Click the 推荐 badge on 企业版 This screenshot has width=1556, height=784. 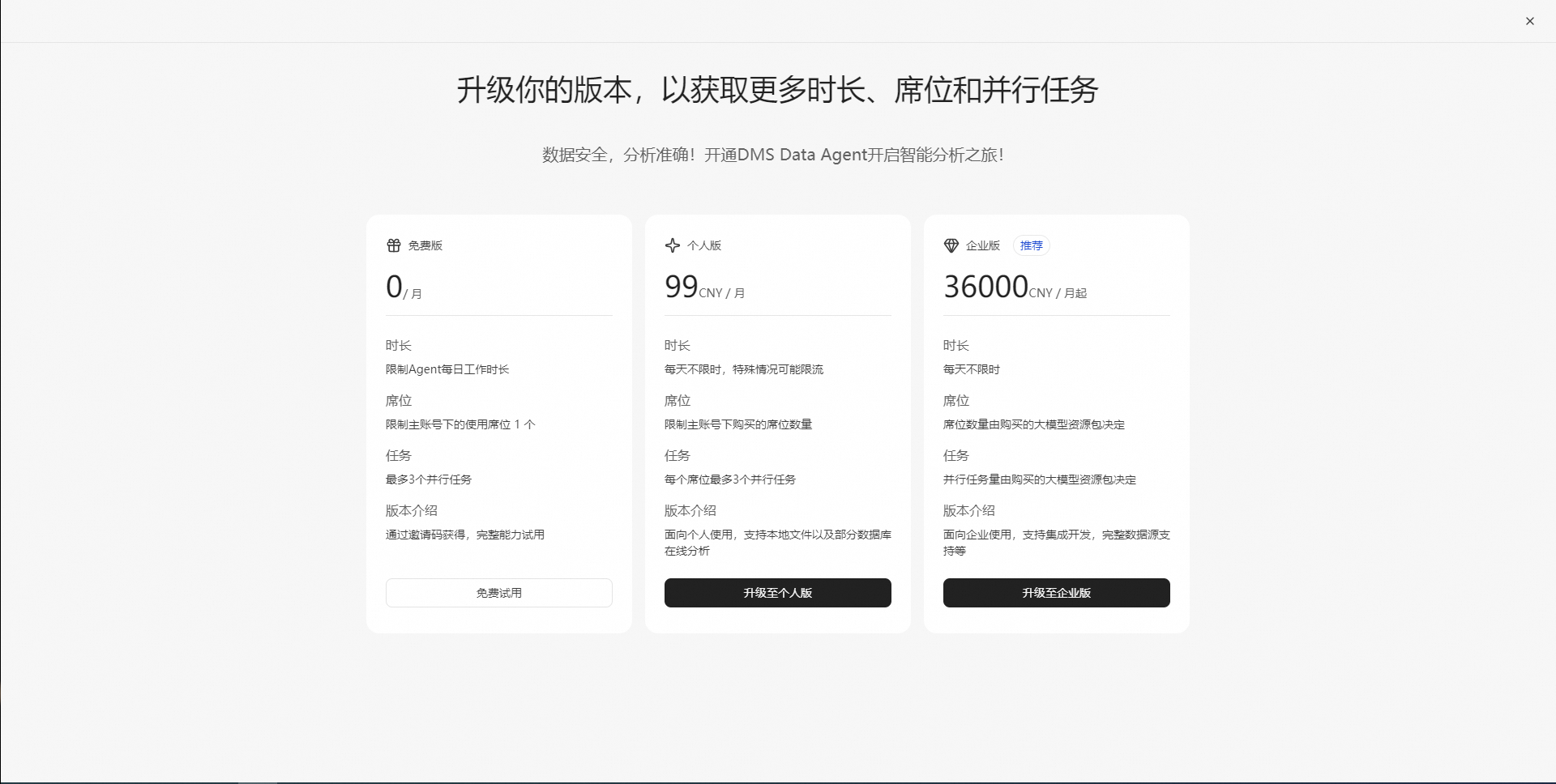pos(1031,245)
